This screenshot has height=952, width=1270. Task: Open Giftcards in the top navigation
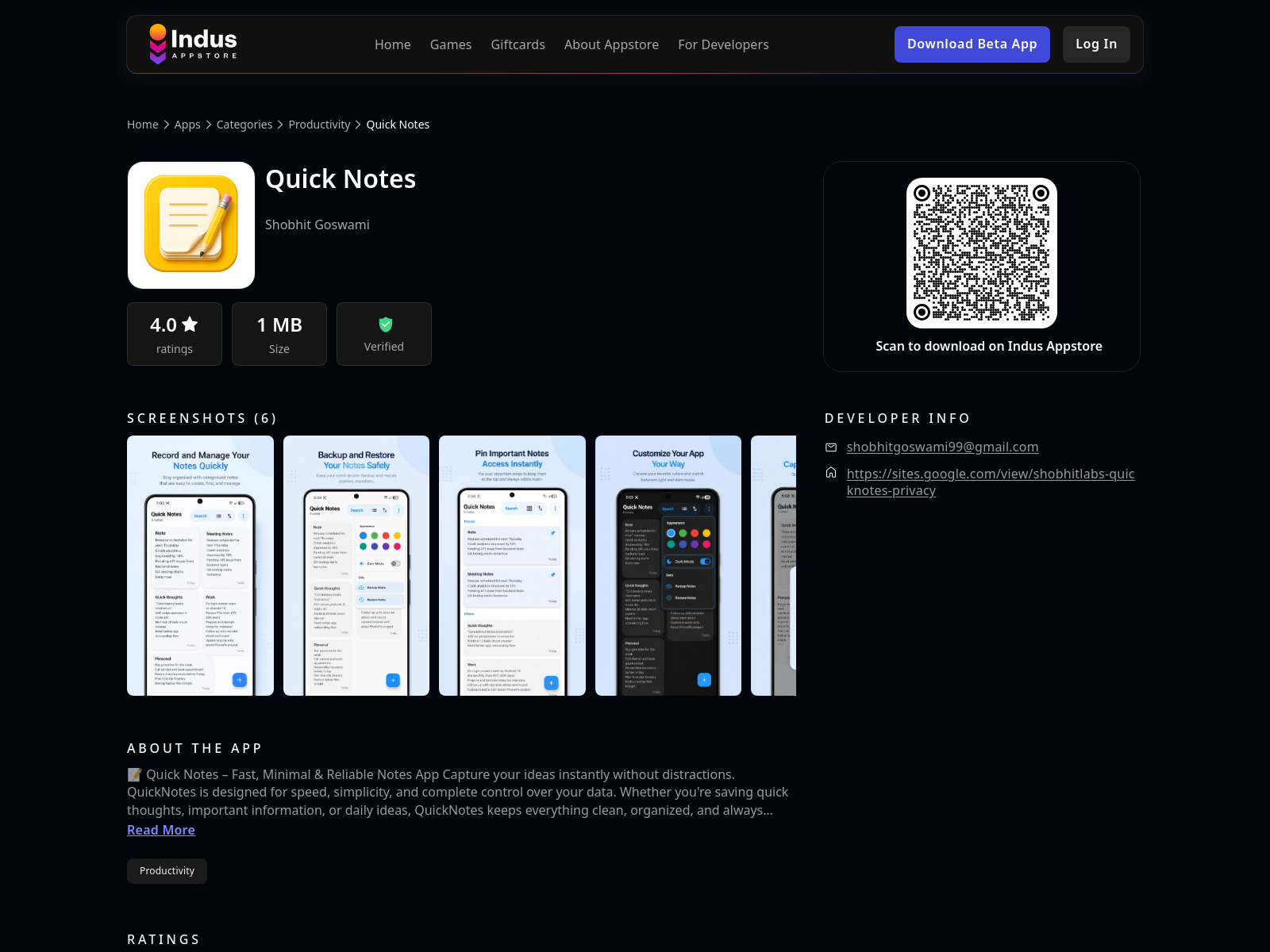(x=518, y=44)
